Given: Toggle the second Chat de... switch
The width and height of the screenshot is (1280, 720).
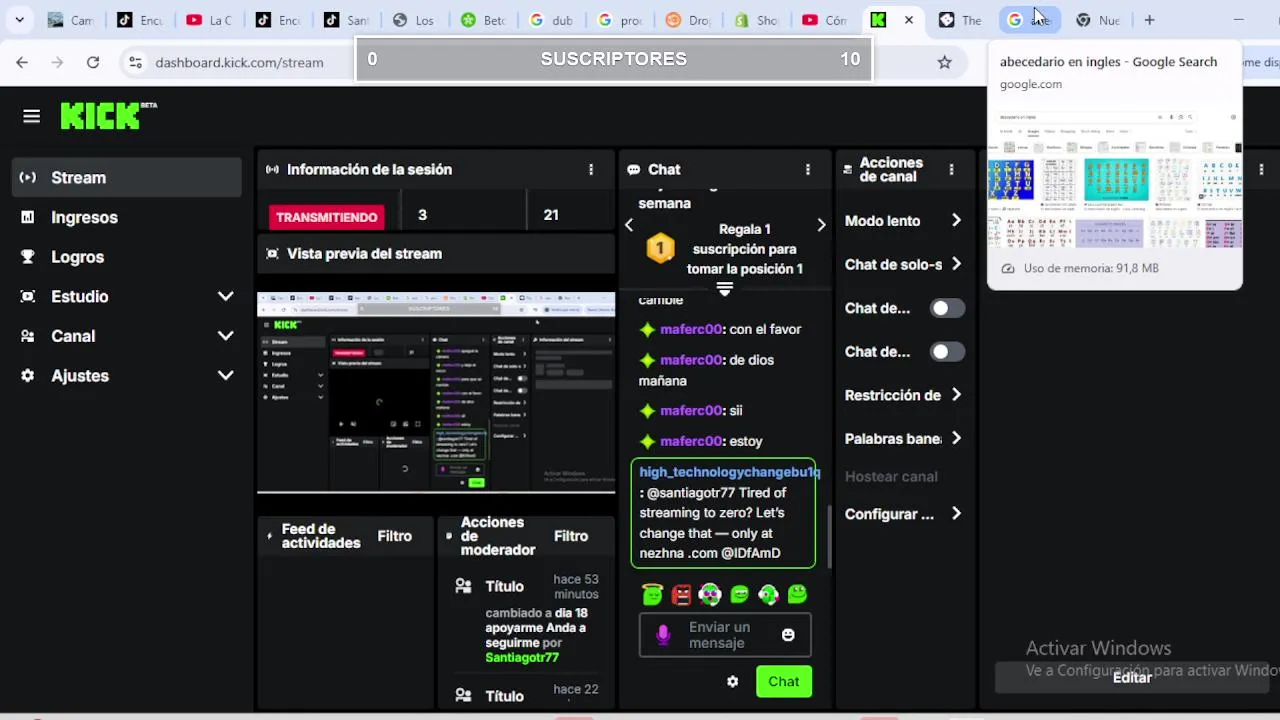Looking at the screenshot, I should [x=947, y=352].
